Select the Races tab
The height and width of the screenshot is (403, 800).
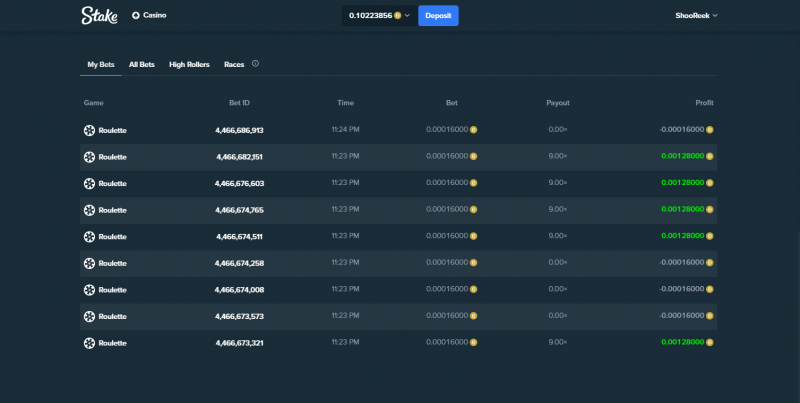(x=234, y=64)
